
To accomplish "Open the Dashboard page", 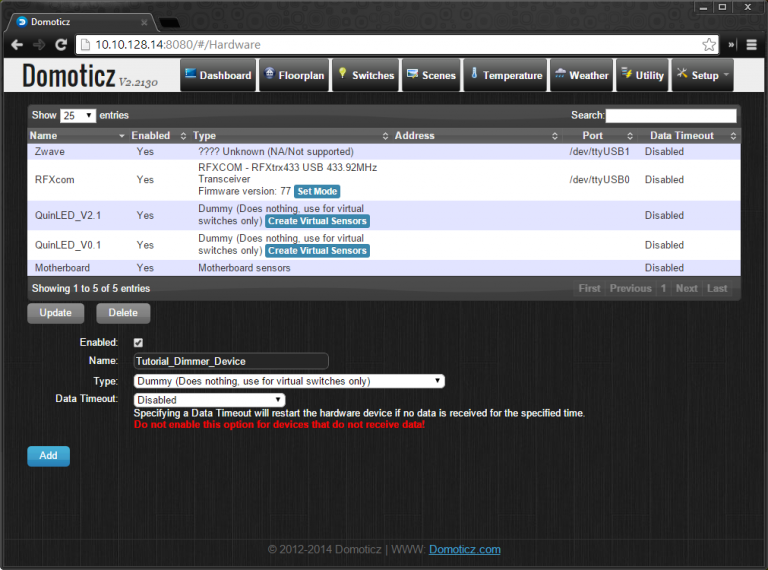I will pyautogui.click(x=217, y=75).
